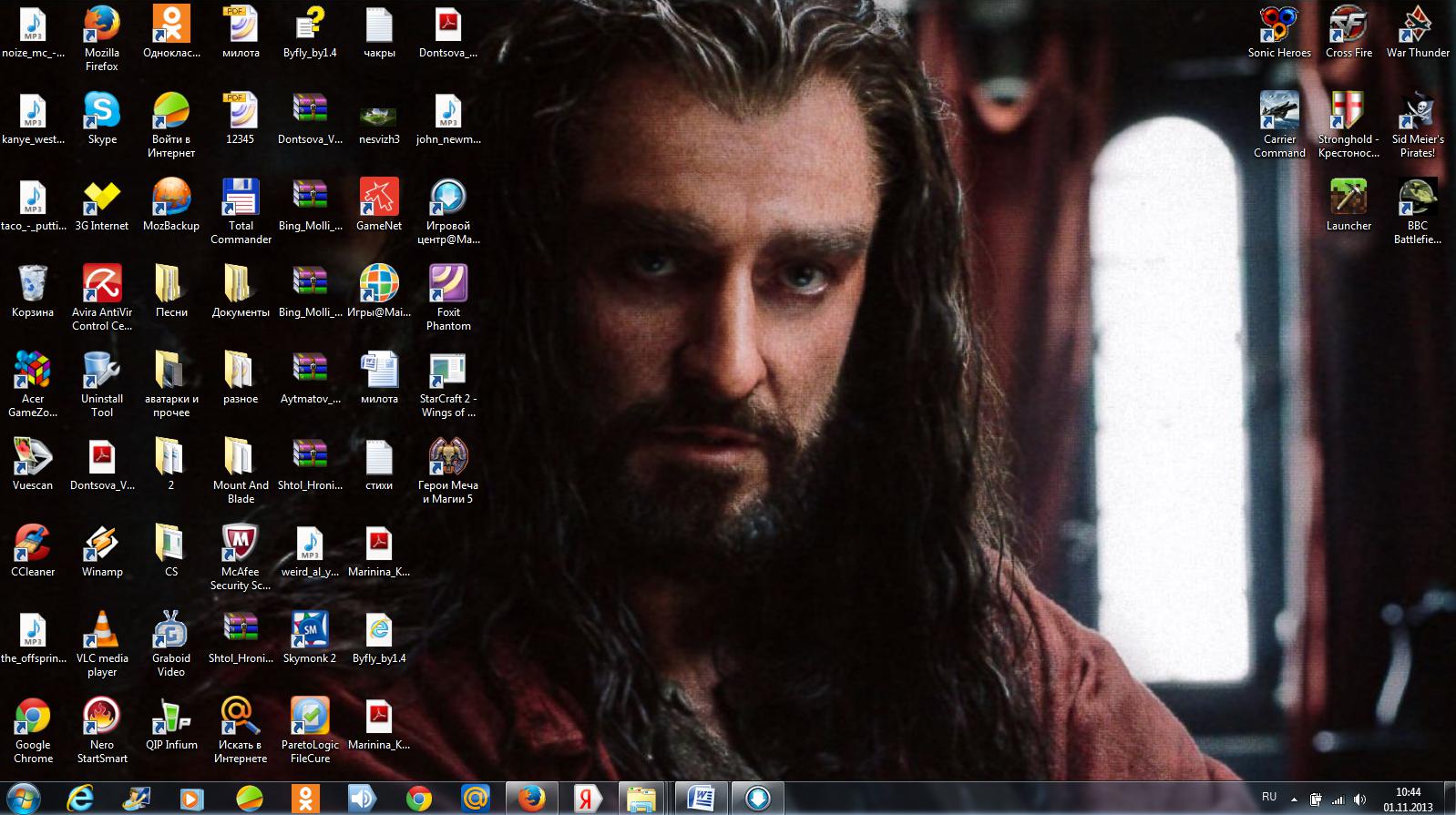Screen dimensions: 1456x815
Task: Open the 3G Internet shortcut
Action: [x=102, y=205]
